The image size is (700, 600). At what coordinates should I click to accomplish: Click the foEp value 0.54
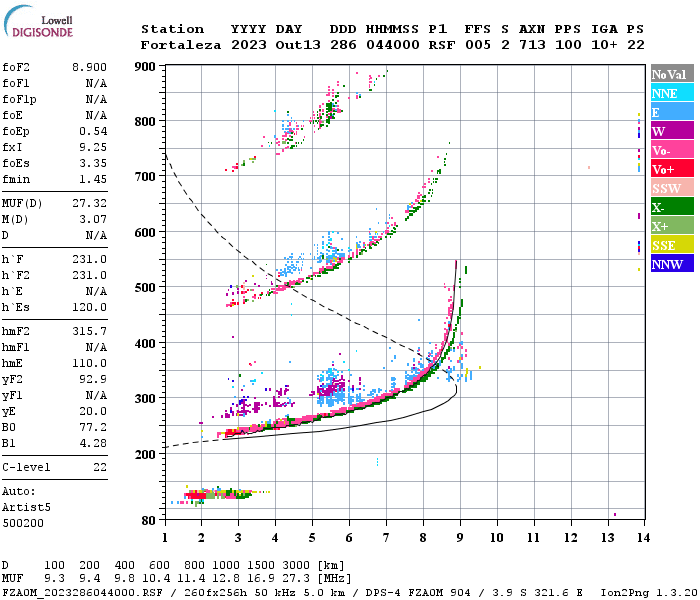tap(93, 131)
